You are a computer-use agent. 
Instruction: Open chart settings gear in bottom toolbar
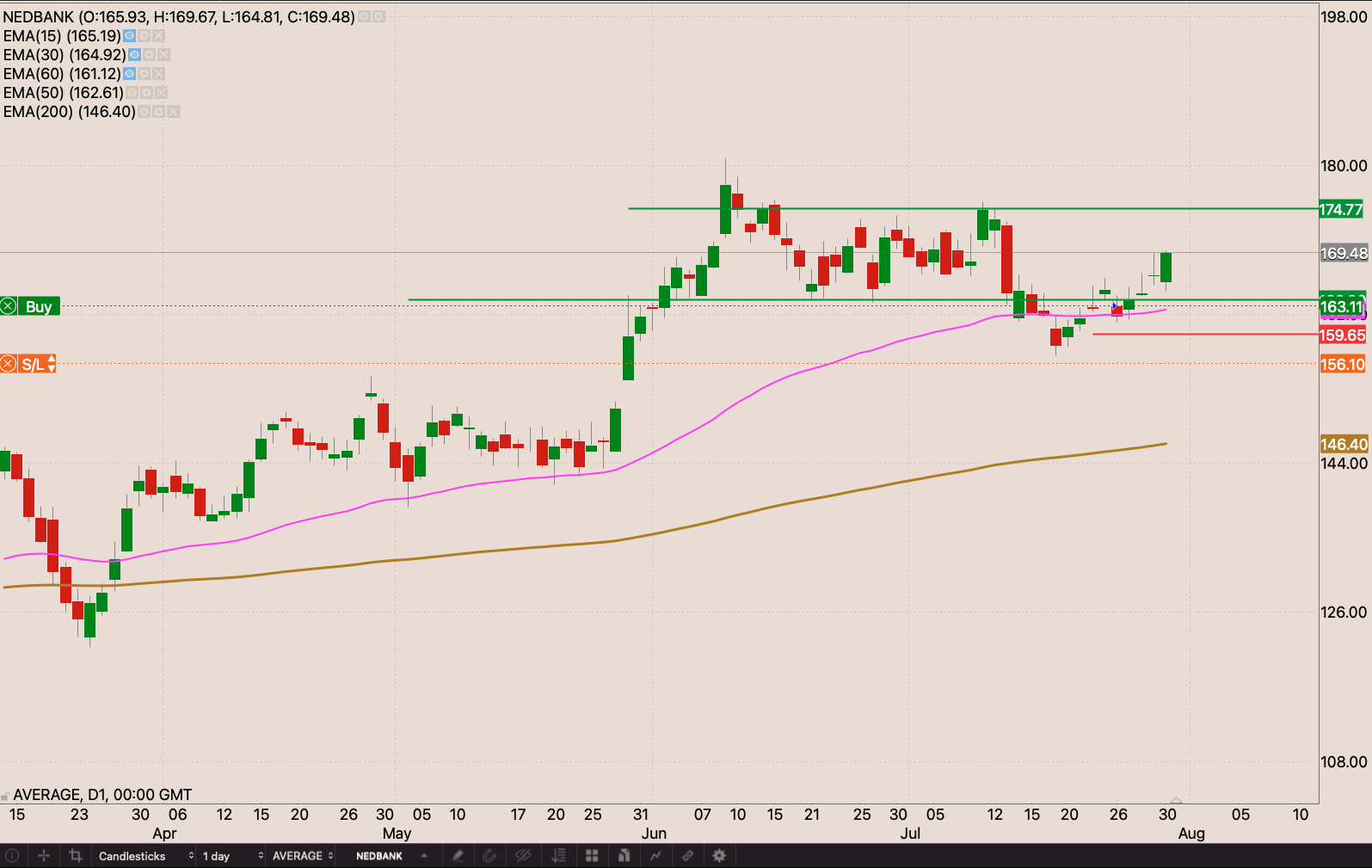click(x=719, y=856)
